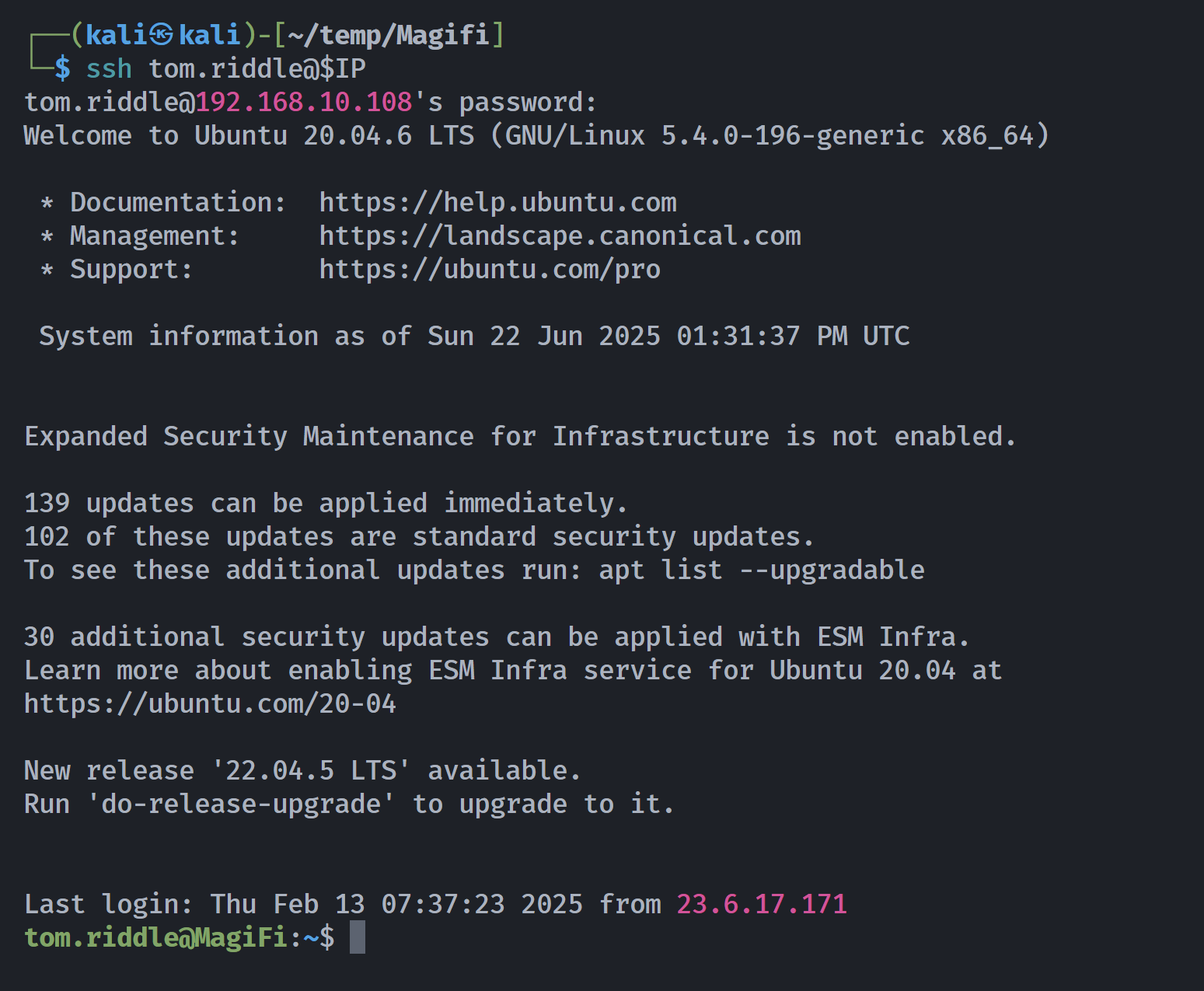Viewport: 1204px width, 991px height.
Task: Click the '139 updates' line
Action: click(326, 503)
